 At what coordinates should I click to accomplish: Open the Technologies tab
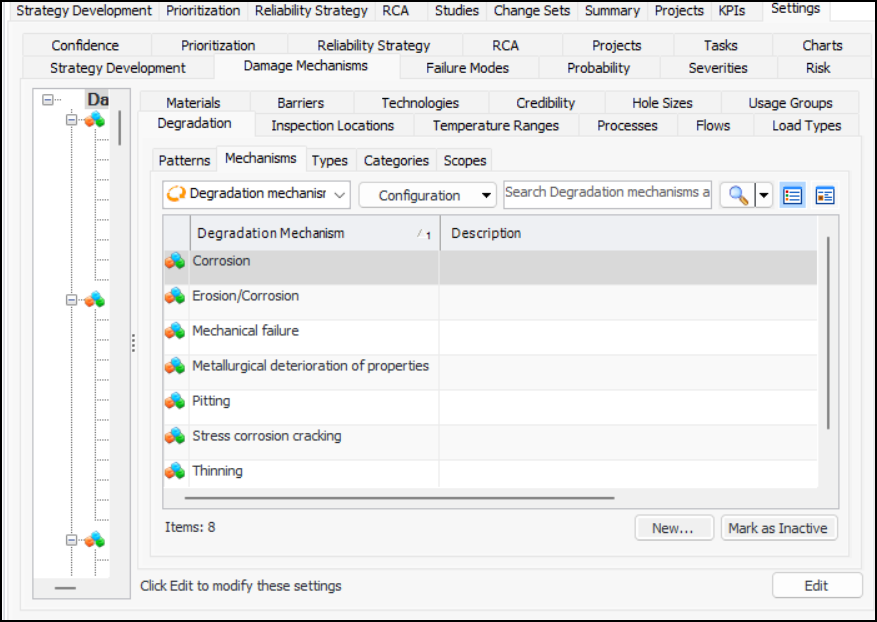click(421, 103)
